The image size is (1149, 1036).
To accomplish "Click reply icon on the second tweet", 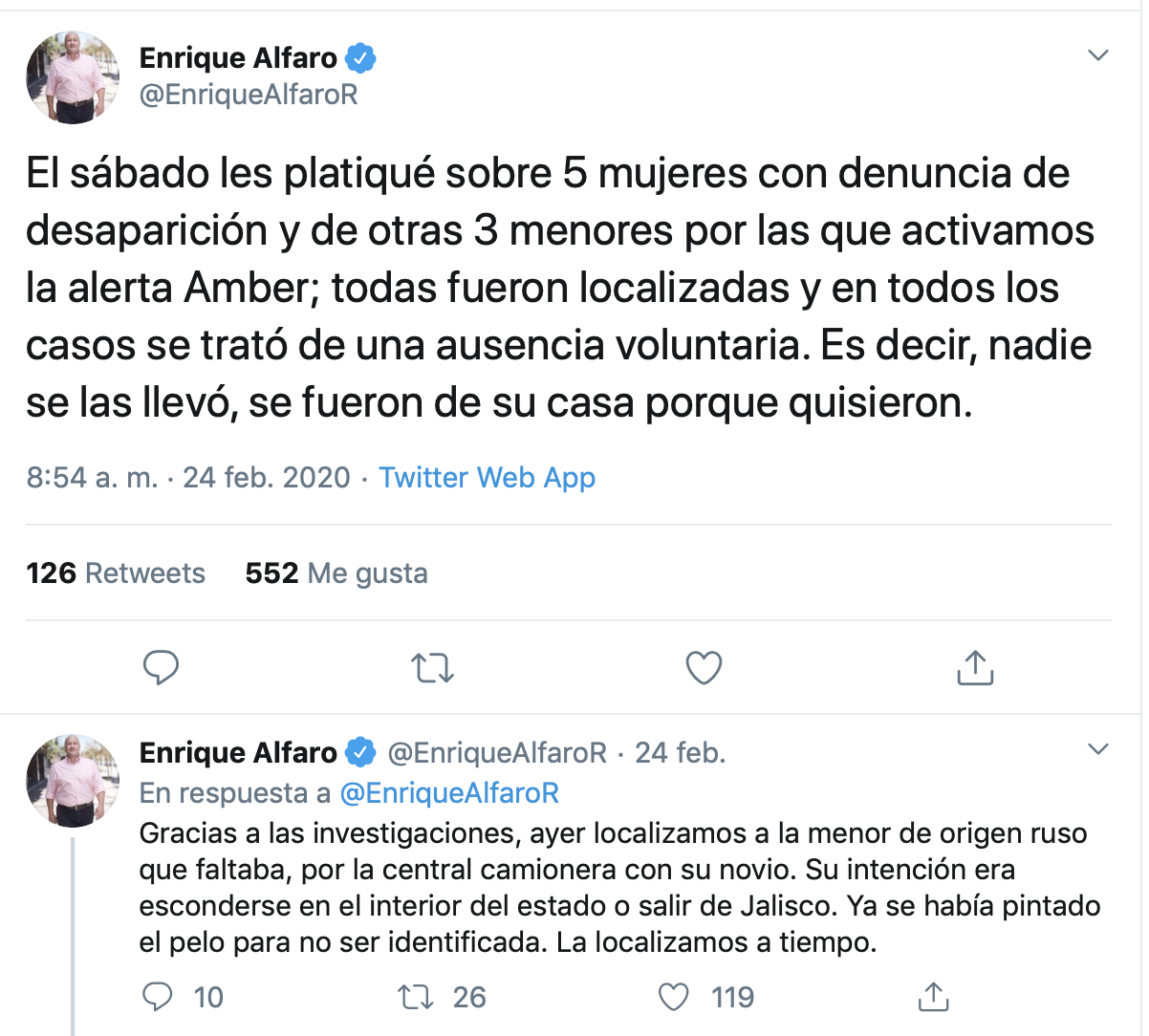I will point(157,997).
